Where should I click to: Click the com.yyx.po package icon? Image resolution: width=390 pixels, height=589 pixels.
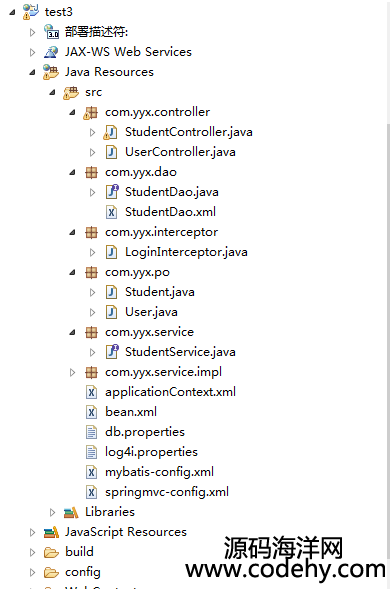(x=91, y=272)
